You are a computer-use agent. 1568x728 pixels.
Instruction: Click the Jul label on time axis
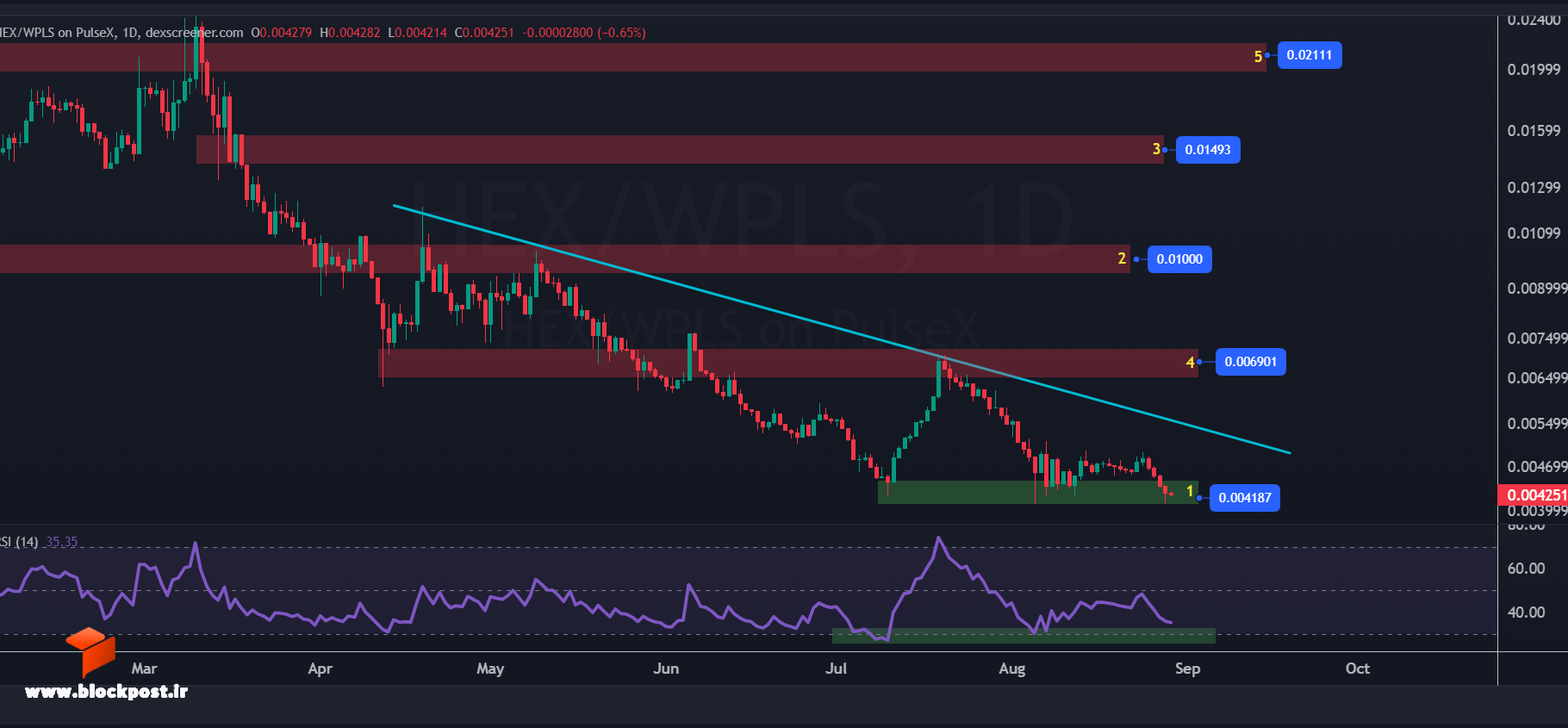[x=836, y=669]
